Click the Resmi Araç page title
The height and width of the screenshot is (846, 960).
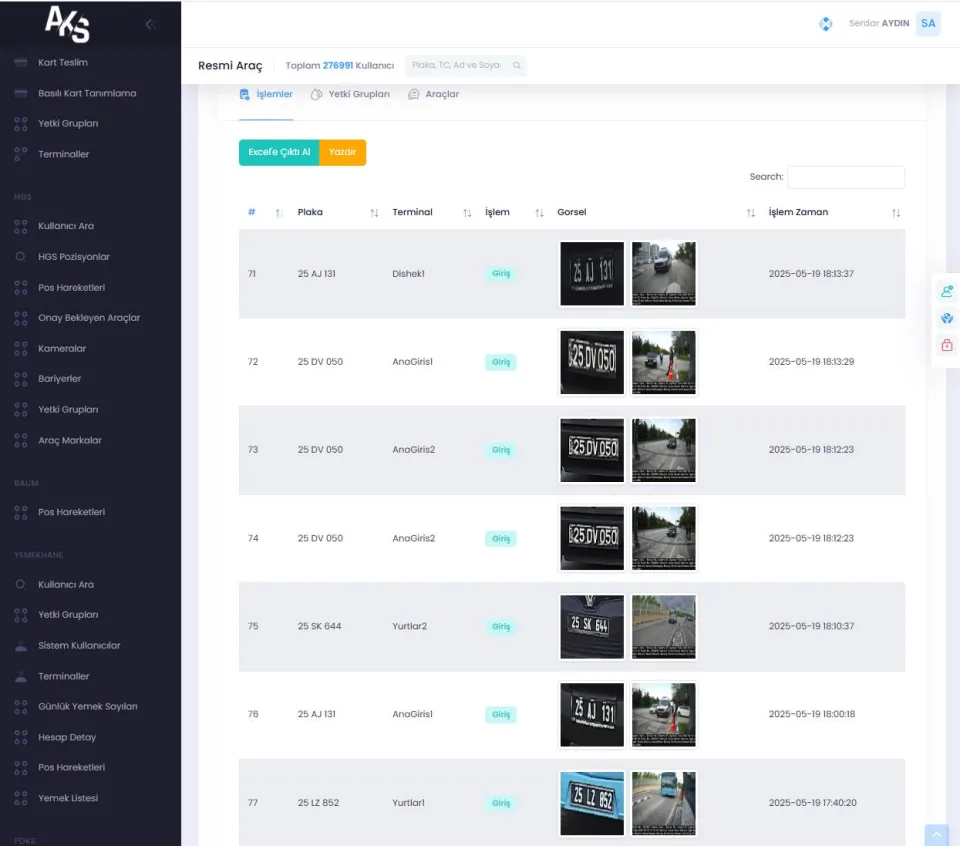click(x=230, y=66)
